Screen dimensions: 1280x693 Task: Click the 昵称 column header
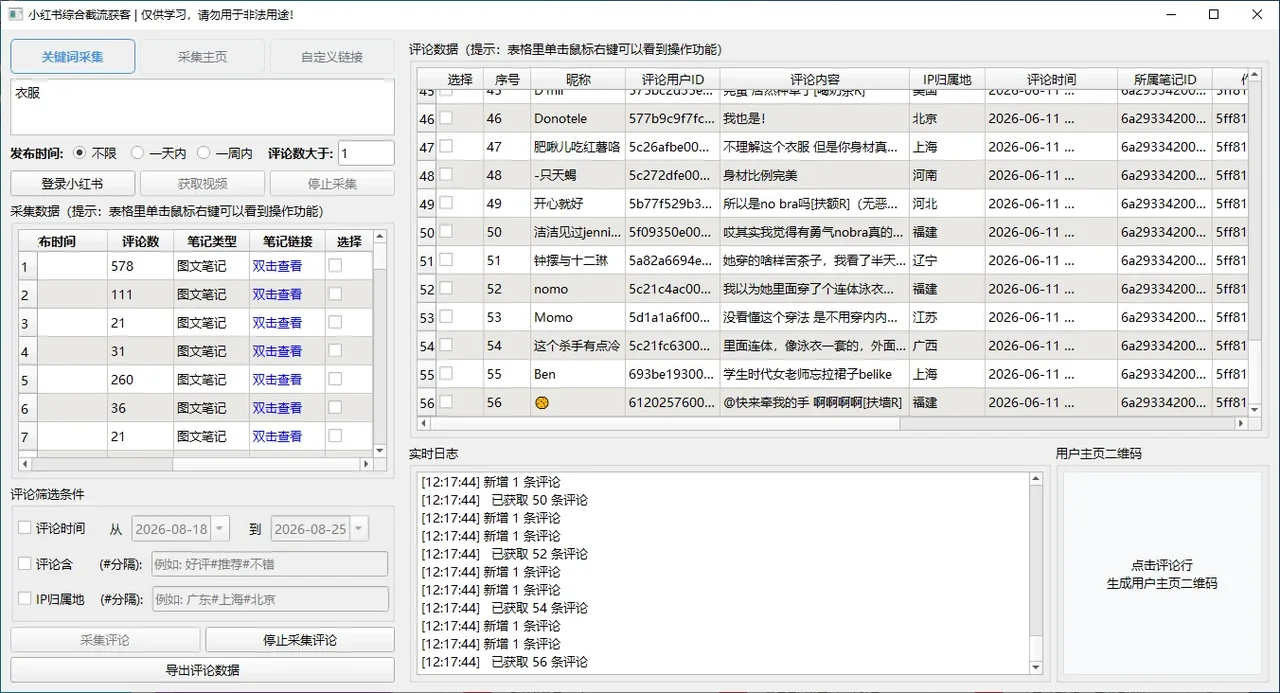(x=578, y=80)
